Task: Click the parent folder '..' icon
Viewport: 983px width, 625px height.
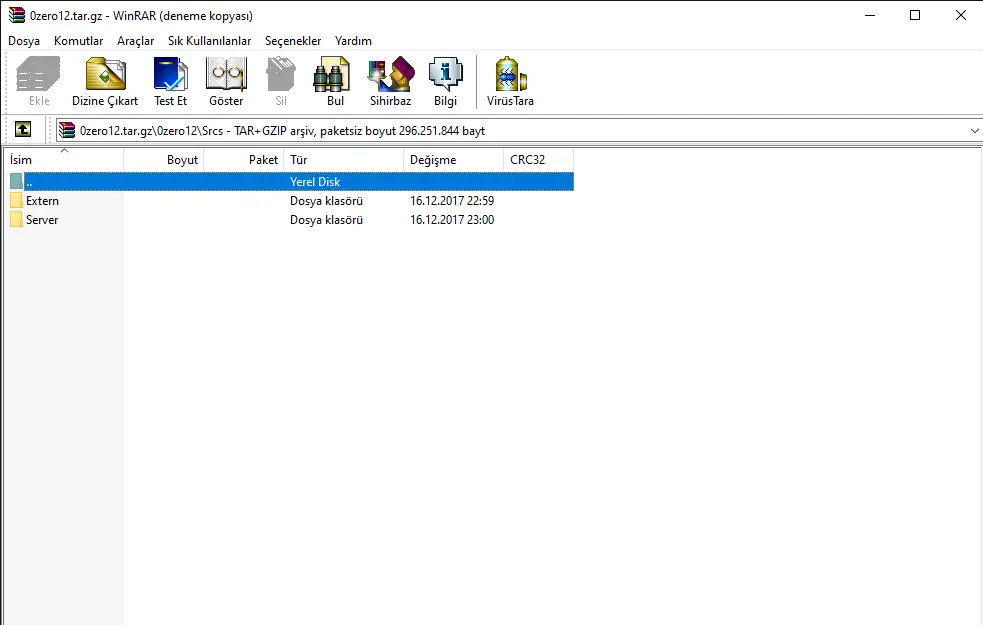Action: (16, 182)
